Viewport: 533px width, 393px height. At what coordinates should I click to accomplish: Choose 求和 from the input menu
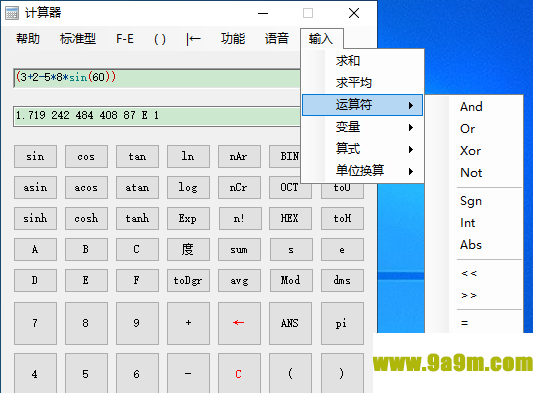pos(362,61)
